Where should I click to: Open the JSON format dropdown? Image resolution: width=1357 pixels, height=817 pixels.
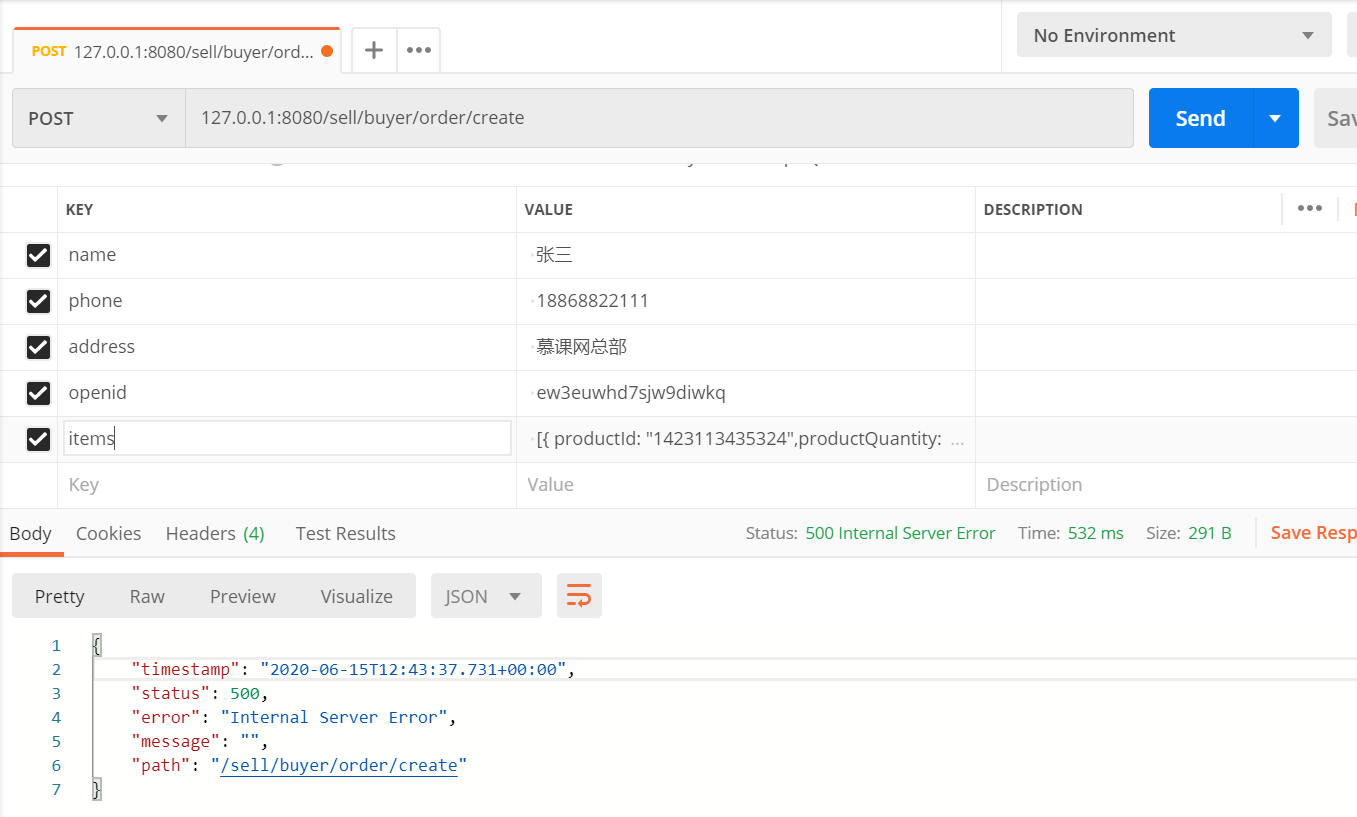(x=486, y=596)
